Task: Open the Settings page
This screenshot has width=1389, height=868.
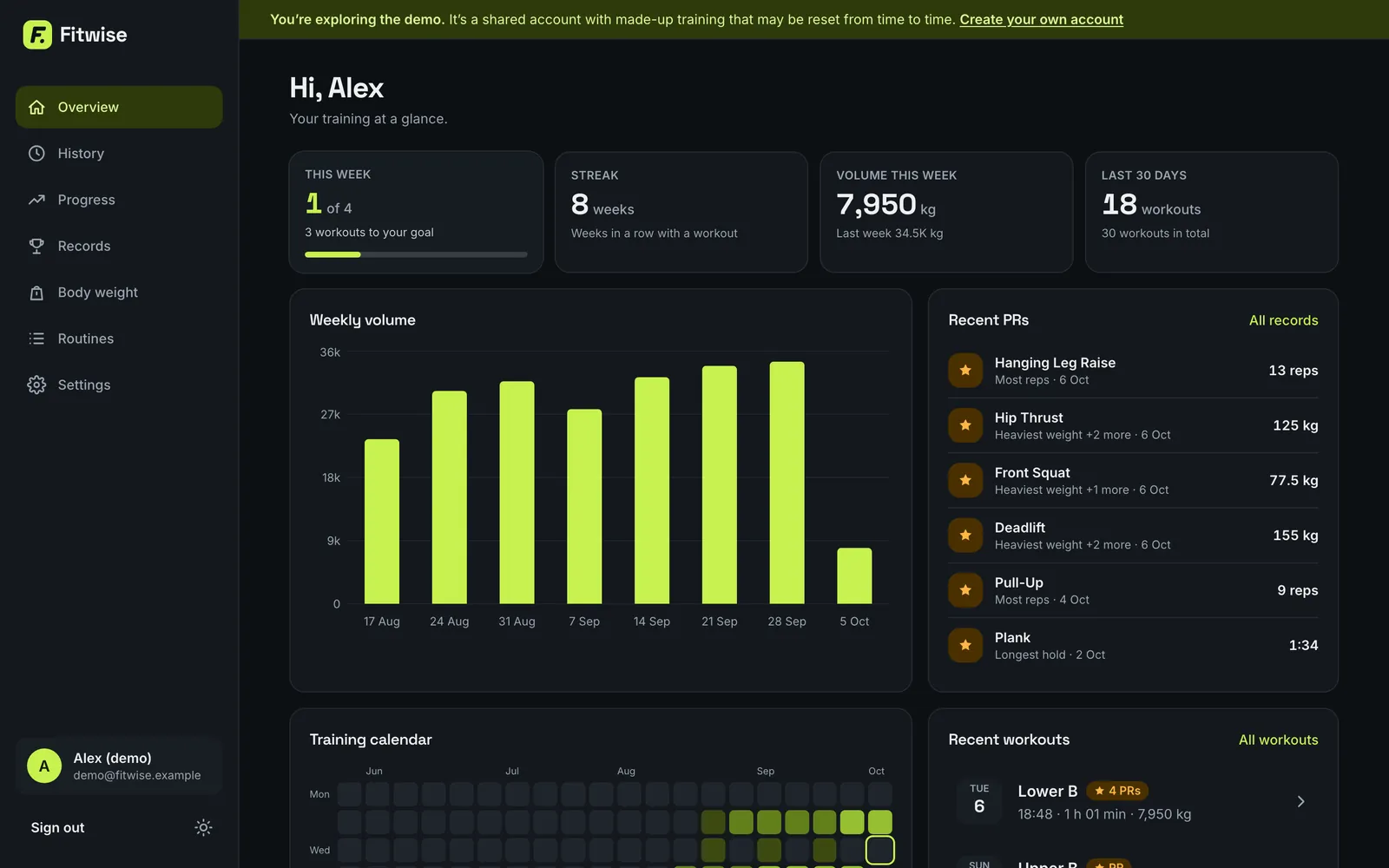Action: (119, 385)
